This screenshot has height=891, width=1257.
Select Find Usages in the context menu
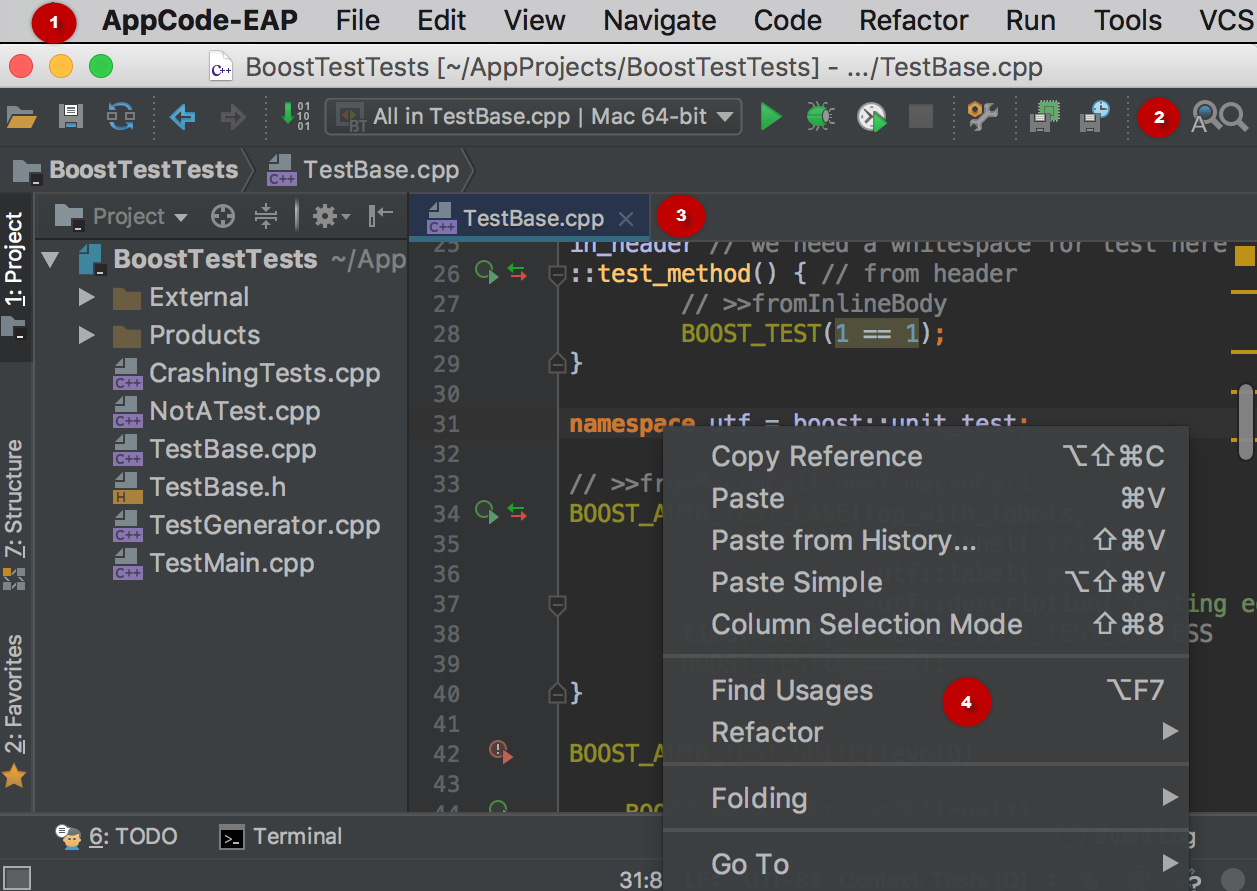[791, 690]
